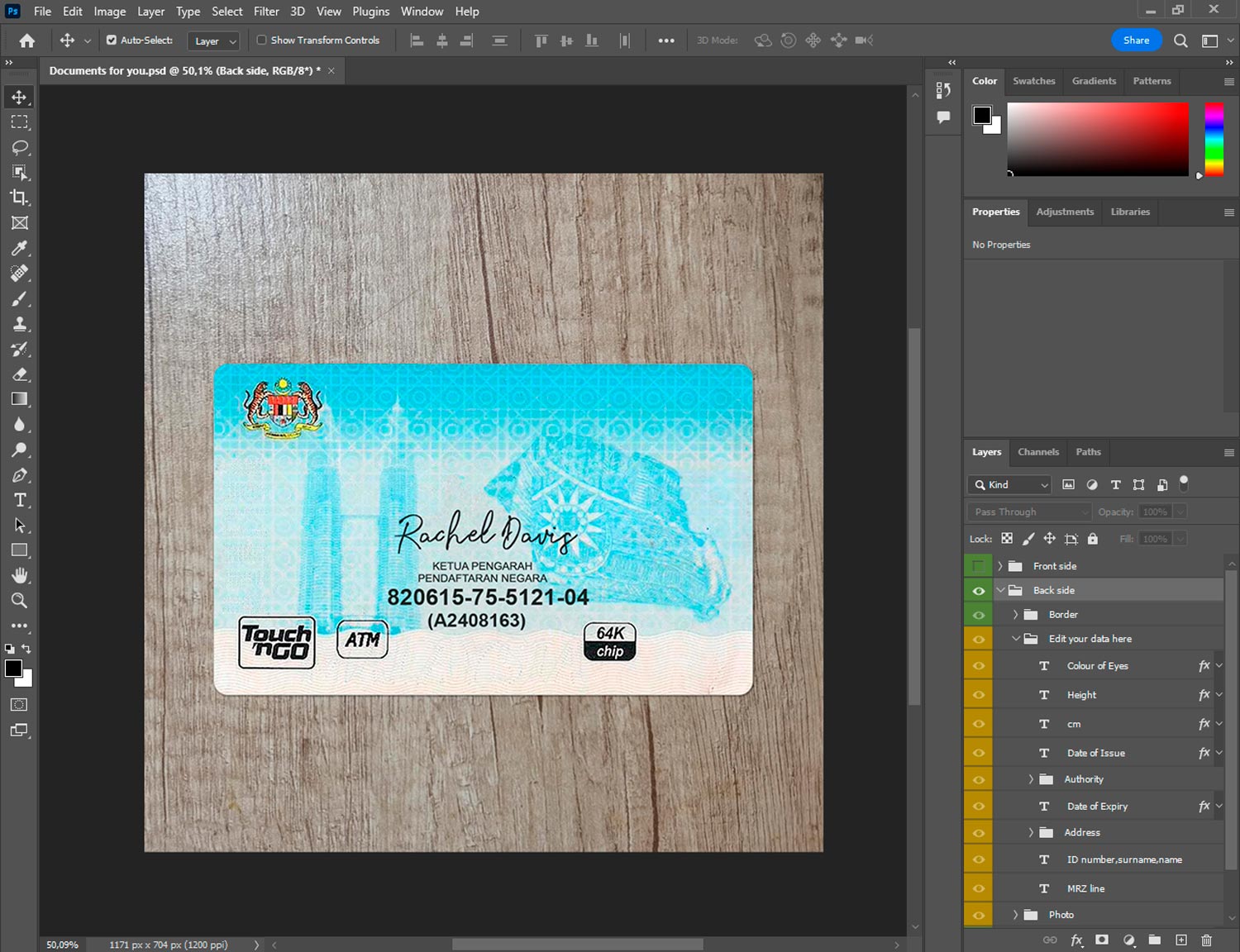Image resolution: width=1240 pixels, height=952 pixels.
Task: Switch to the Channels tab
Action: [1037, 452]
